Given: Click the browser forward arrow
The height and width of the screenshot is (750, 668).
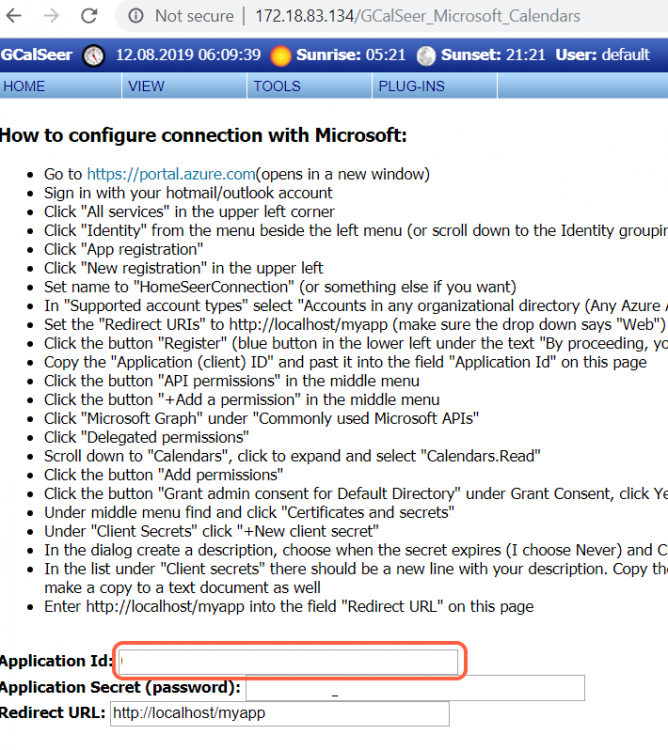Looking at the screenshot, I should click(51, 16).
